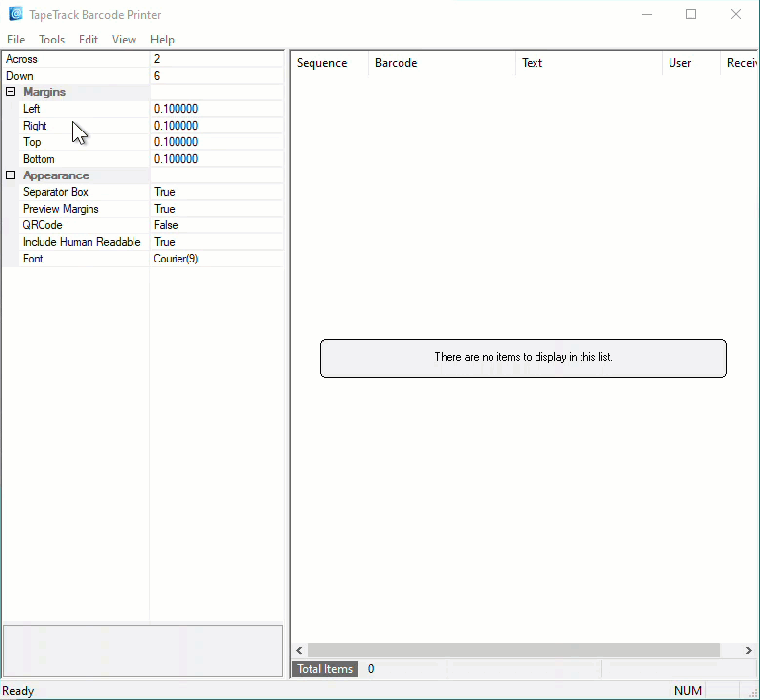Image resolution: width=760 pixels, height=700 pixels.
Task: Open the File menu
Action: (x=16, y=39)
